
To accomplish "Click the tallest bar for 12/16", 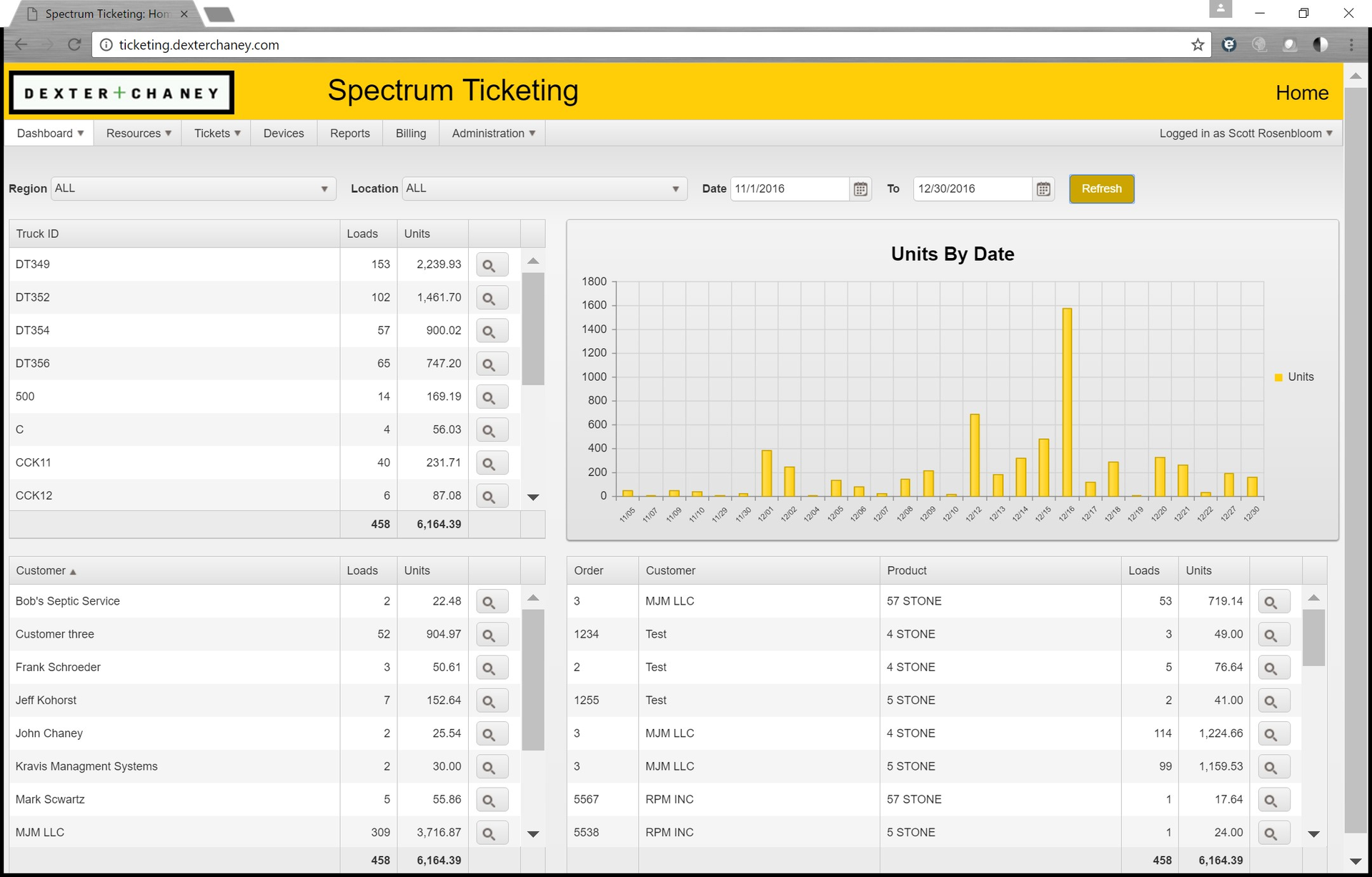I will (x=1067, y=402).
